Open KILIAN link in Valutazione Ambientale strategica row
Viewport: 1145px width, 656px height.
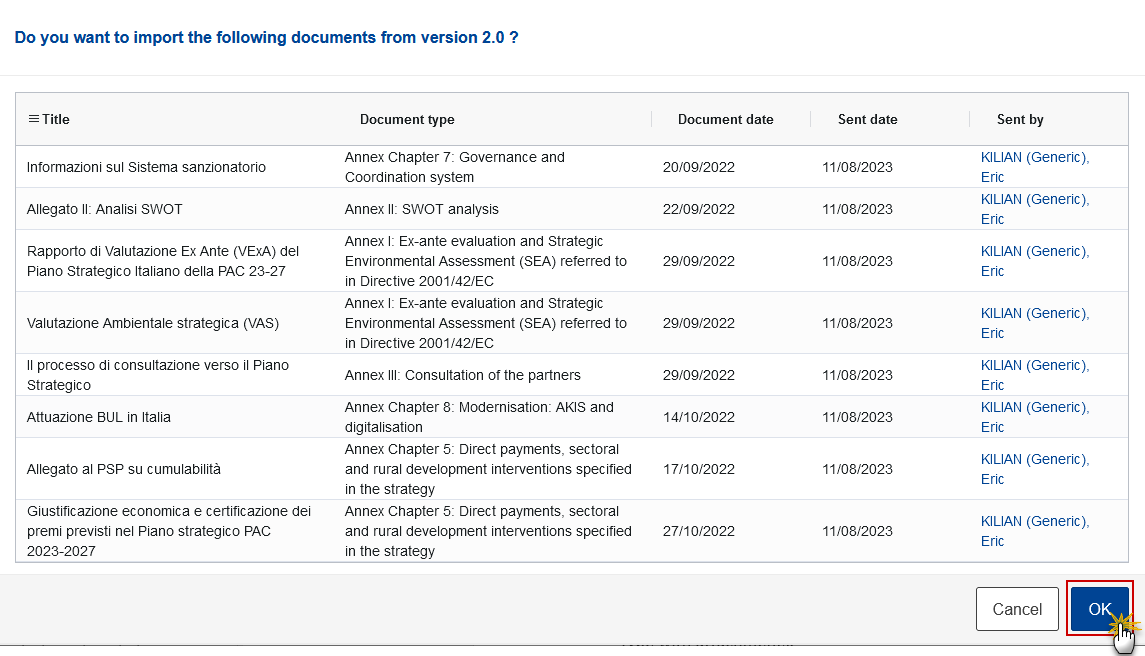(1035, 323)
